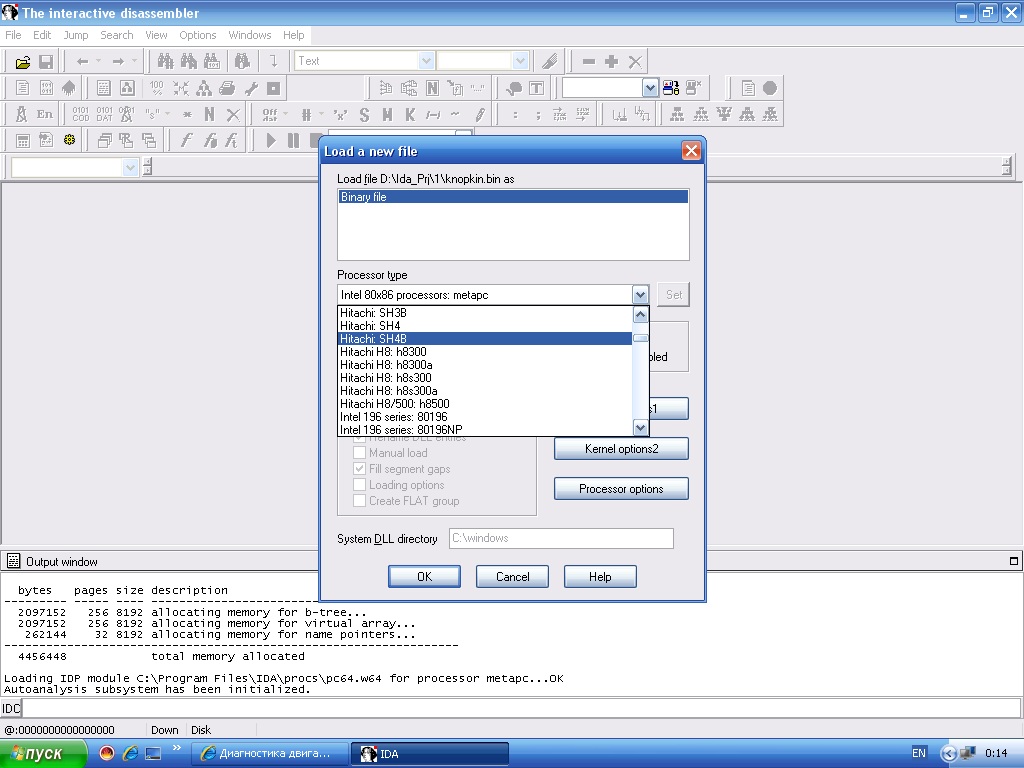Click the Save floppy disk icon

pyautogui.click(x=45, y=62)
